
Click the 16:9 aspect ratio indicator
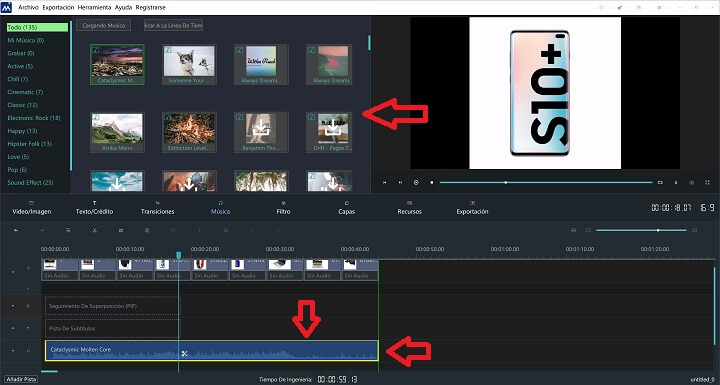pyautogui.click(x=707, y=208)
